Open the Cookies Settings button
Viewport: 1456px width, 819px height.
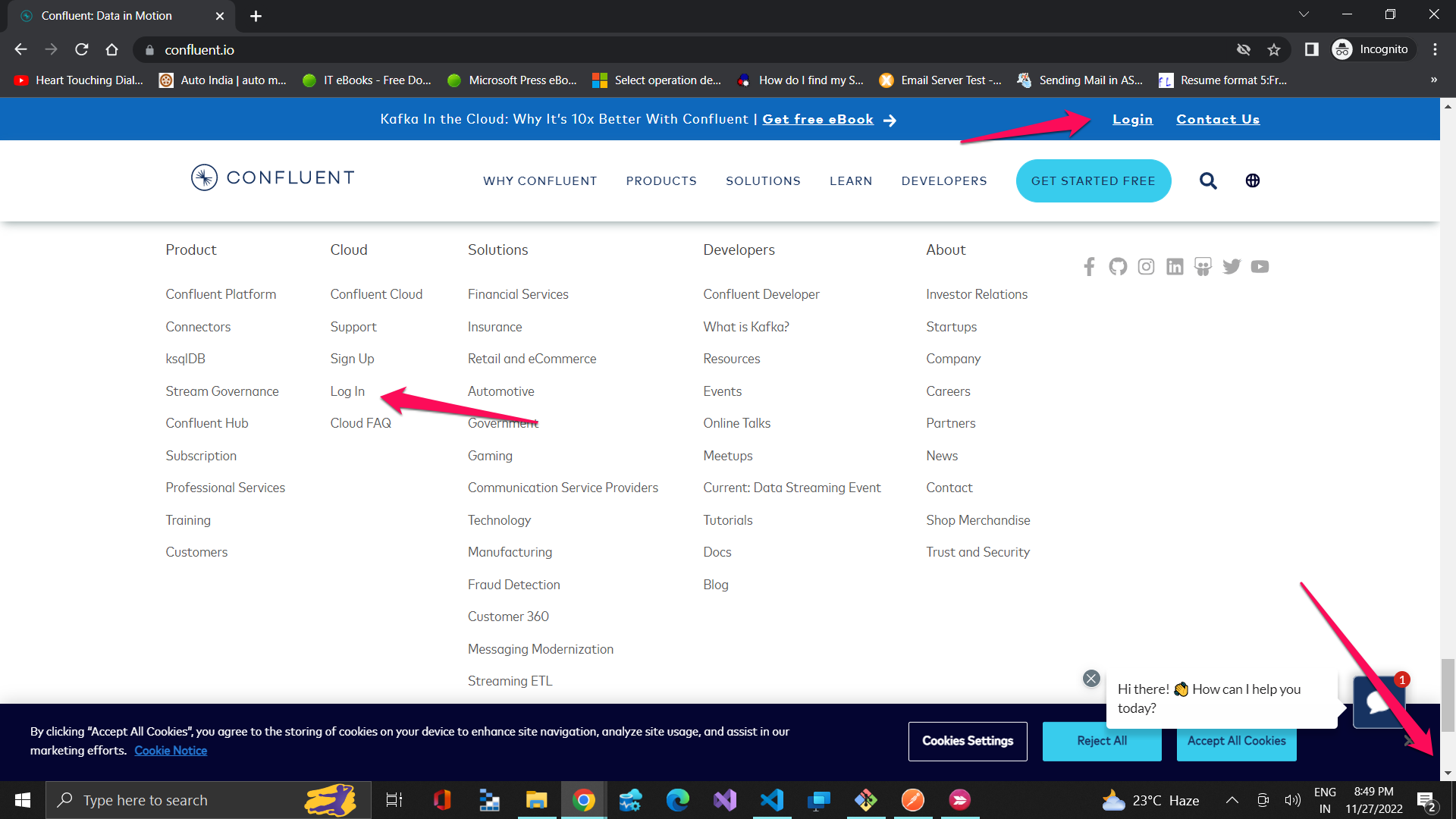tap(968, 742)
